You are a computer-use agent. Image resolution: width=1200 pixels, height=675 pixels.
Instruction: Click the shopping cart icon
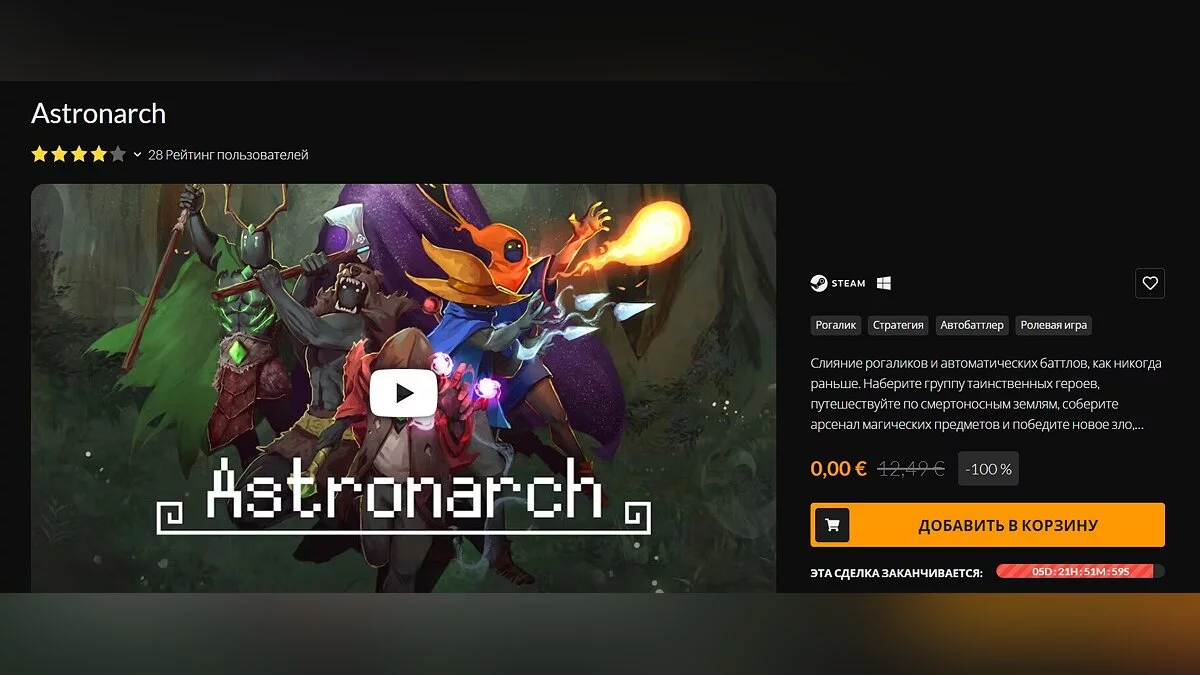(832, 525)
